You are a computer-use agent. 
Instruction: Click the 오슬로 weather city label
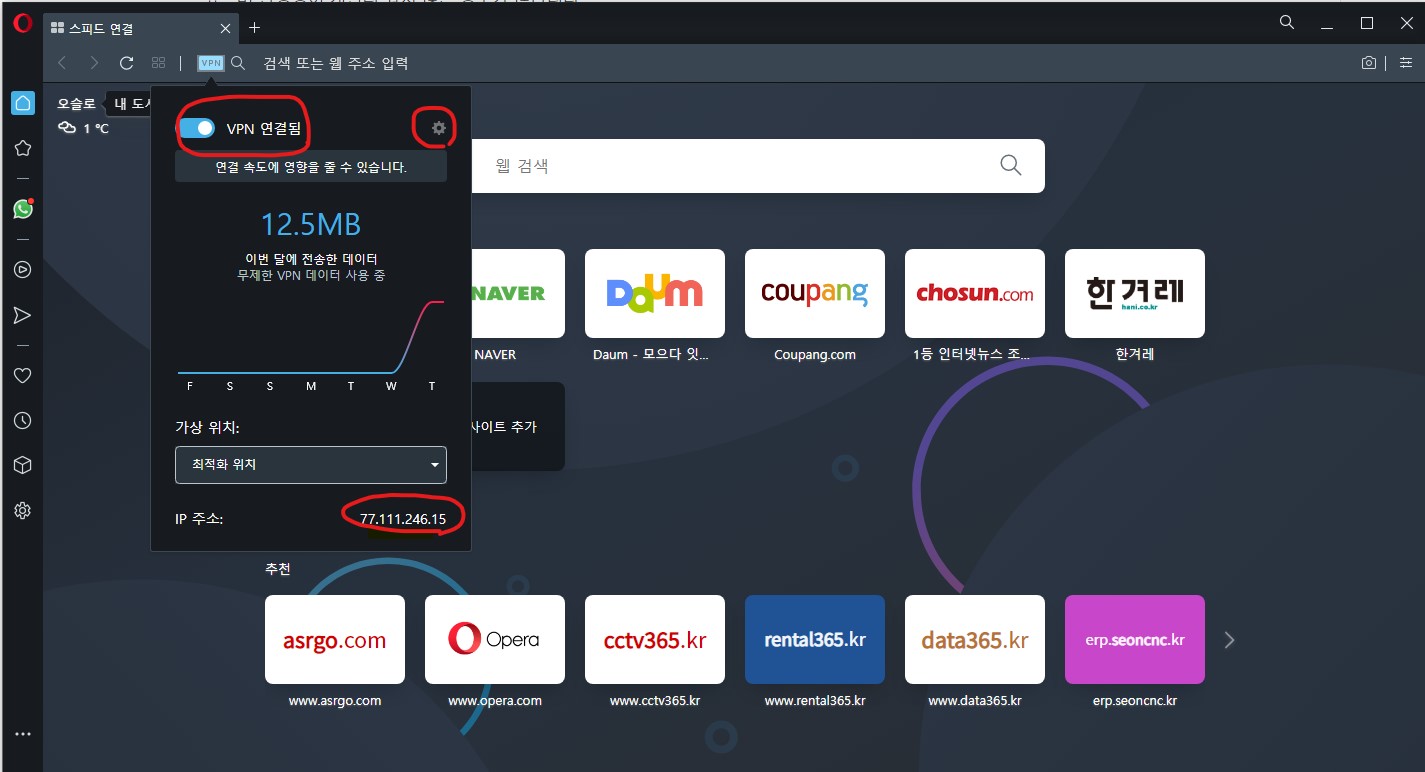pyautogui.click(x=76, y=103)
